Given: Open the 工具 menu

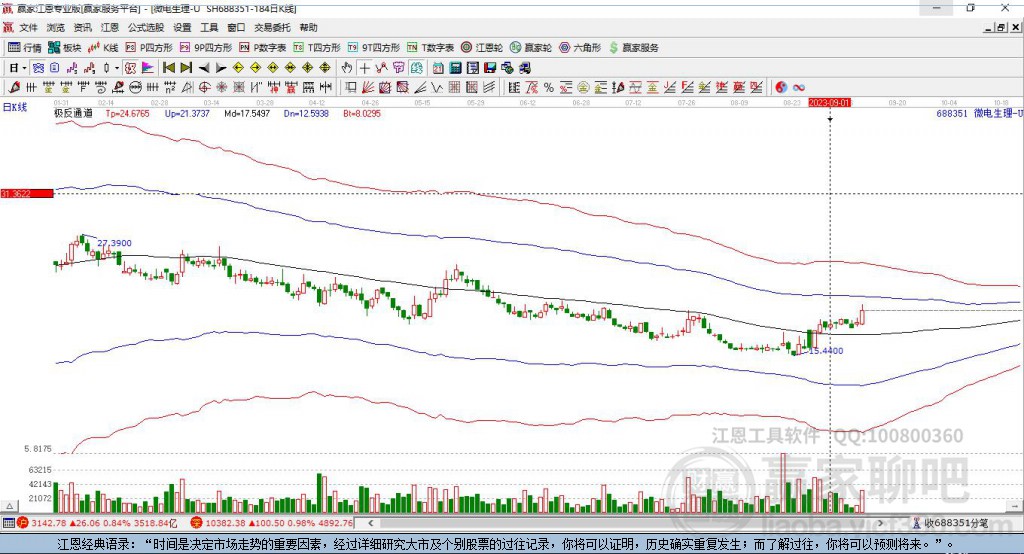Looking at the screenshot, I should pos(209,27).
